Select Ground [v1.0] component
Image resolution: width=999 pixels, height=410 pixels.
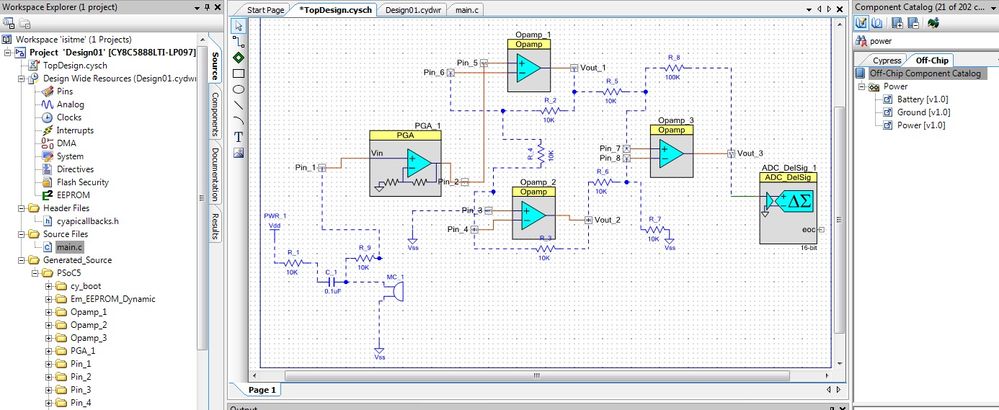tap(916, 112)
